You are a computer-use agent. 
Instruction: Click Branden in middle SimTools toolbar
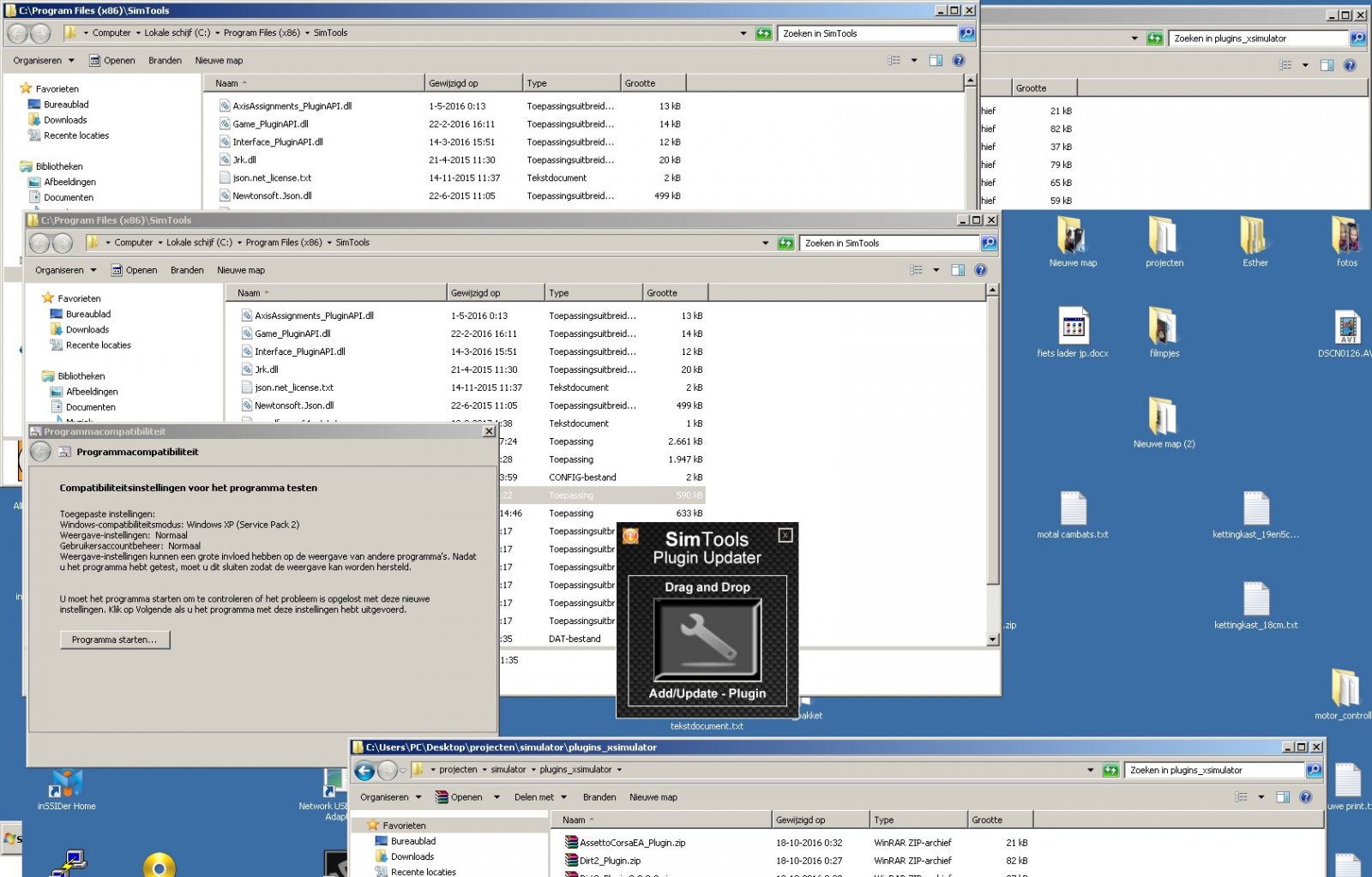pos(187,270)
